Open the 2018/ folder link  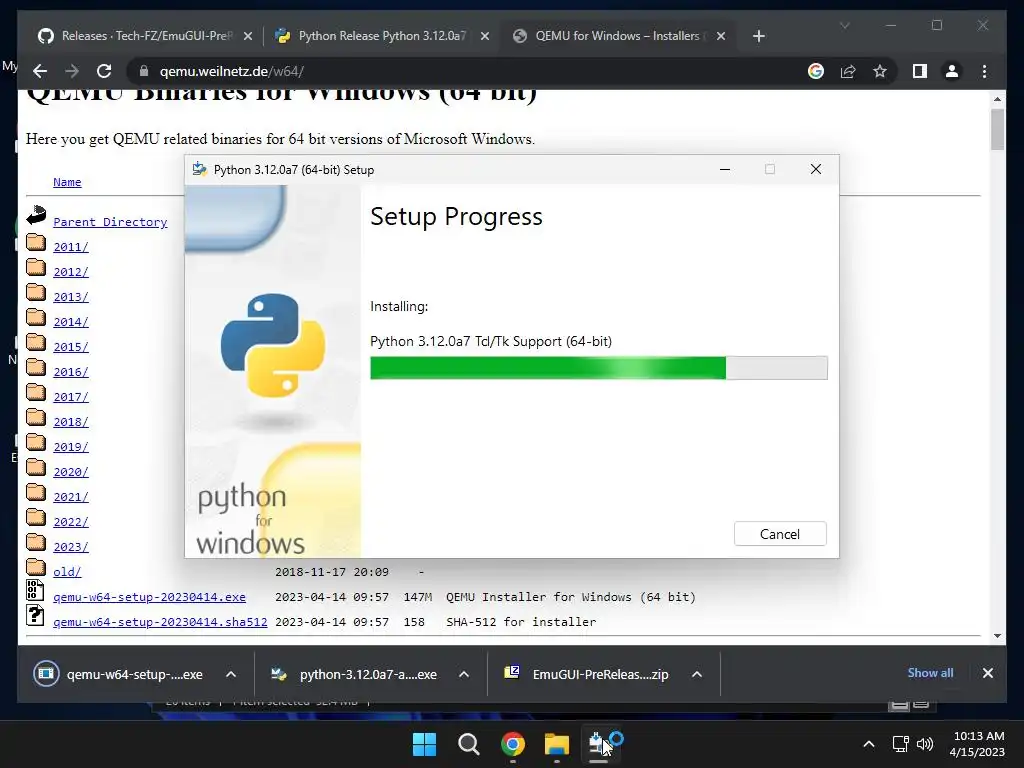tap(71, 422)
